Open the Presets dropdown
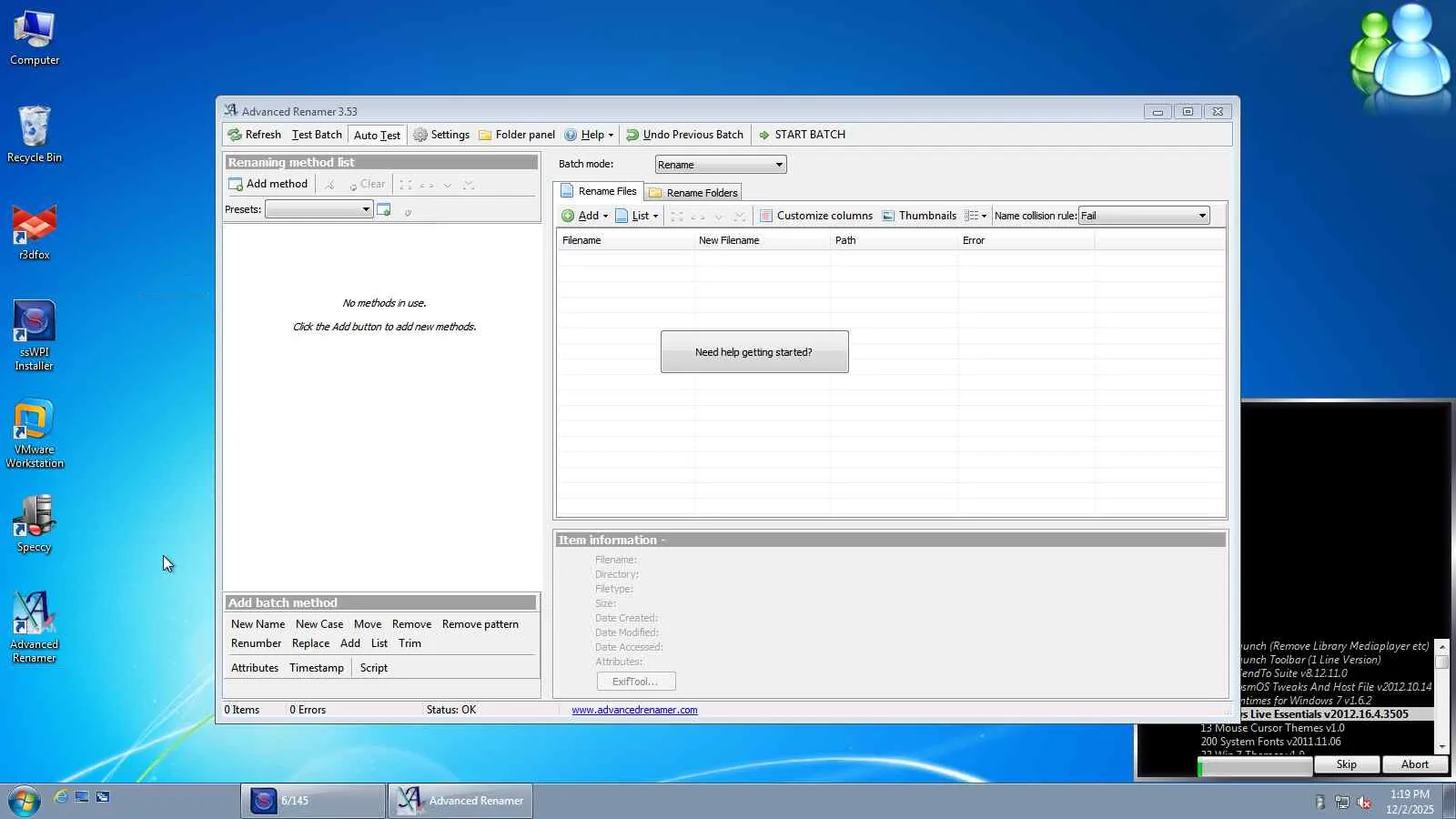 [318, 209]
